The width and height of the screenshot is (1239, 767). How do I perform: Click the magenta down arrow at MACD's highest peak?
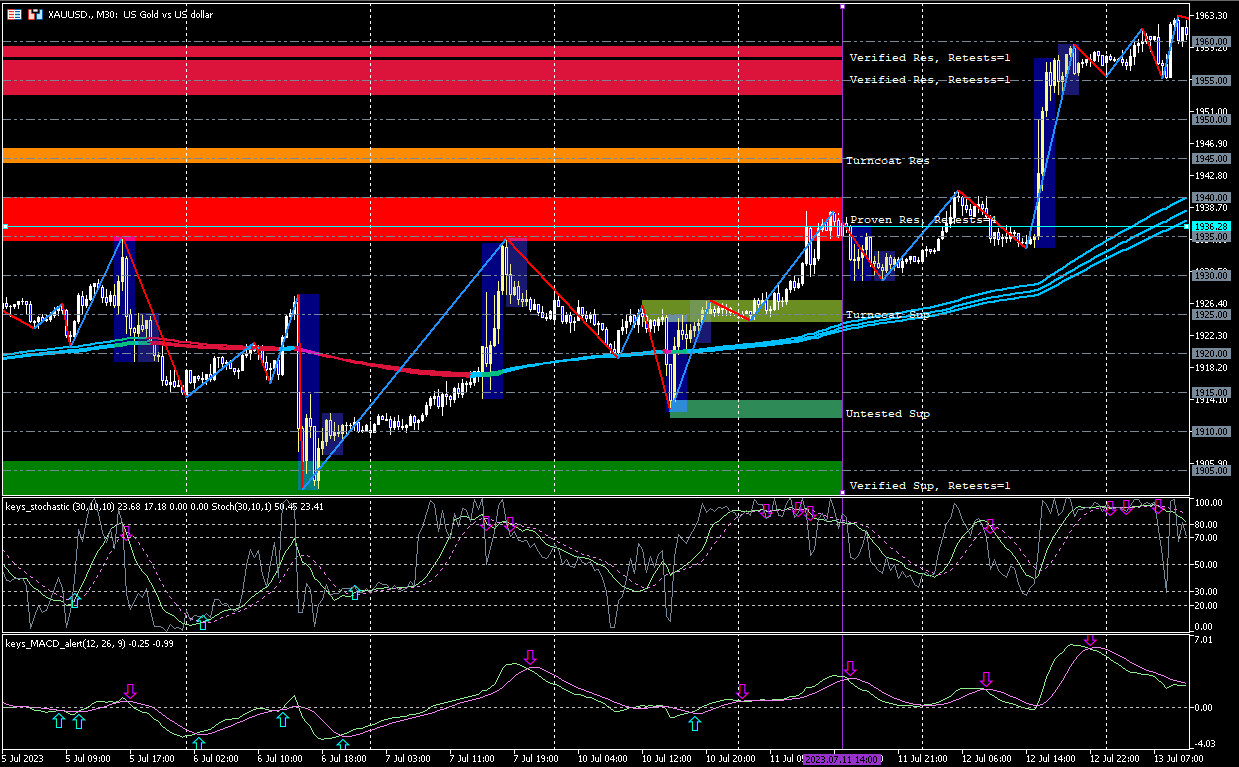[1090, 640]
